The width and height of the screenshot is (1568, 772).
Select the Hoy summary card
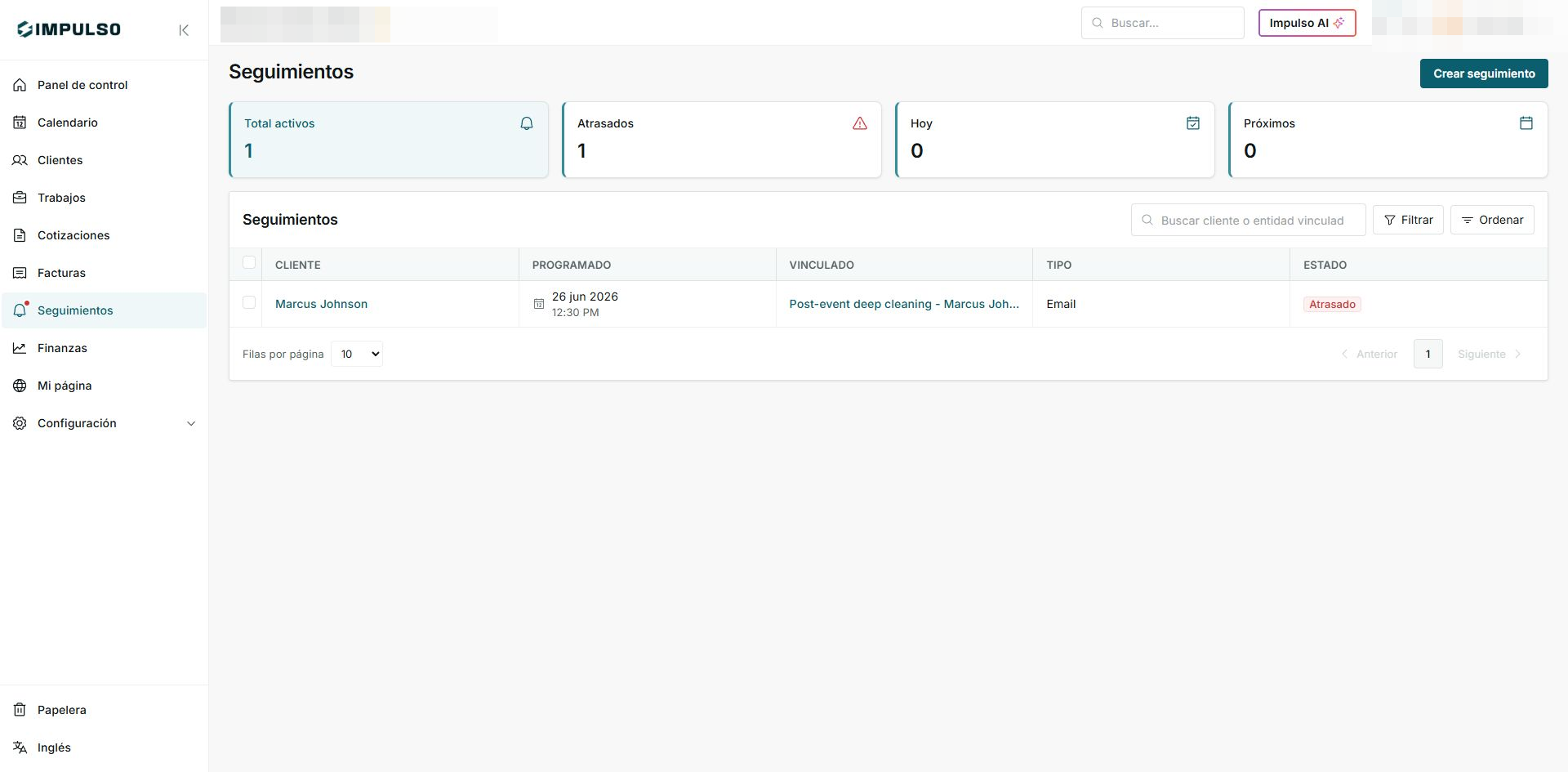pyautogui.click(x=1055, y=140)
